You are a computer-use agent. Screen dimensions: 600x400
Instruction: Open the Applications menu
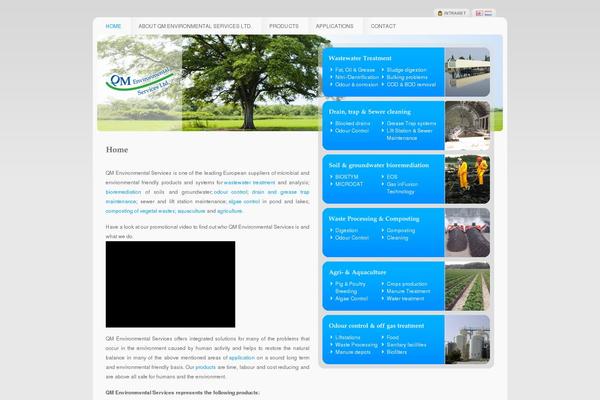pos(334,26)
